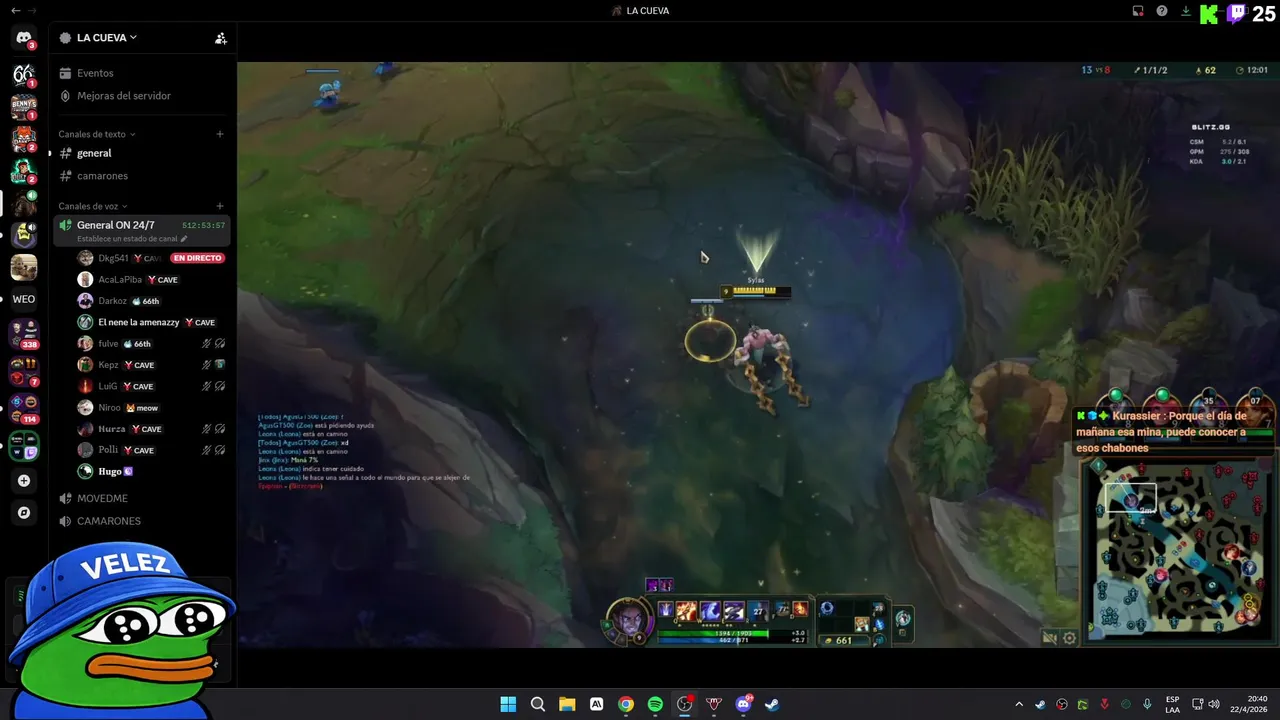Viewport: 1280px width, 720px height.
Task: Open General ON 24/7 voice channel
Action: tap(142, 231)
